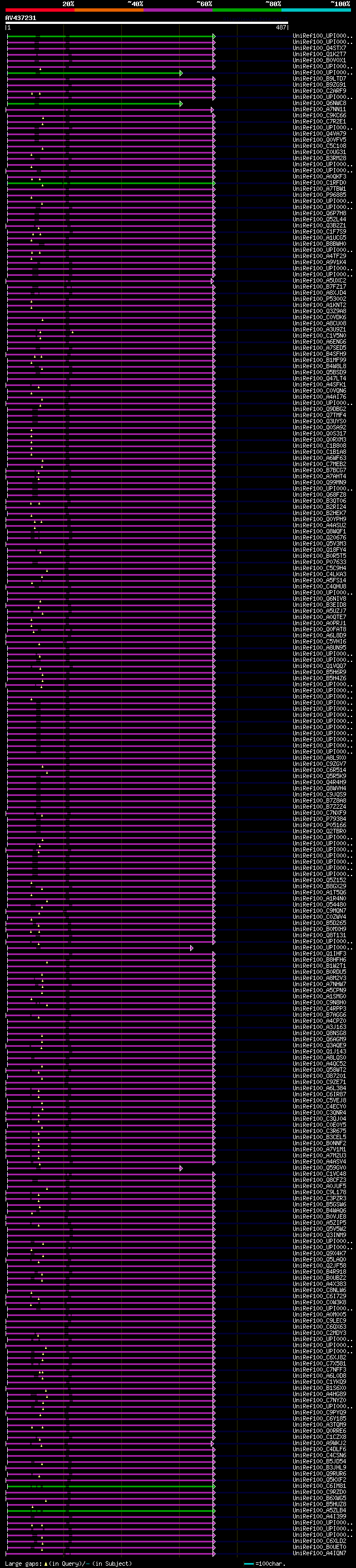Select the UniRef100_Q1IHF3 label
Viewport: 356px width, 1568px height.
(x=319, y=954)
